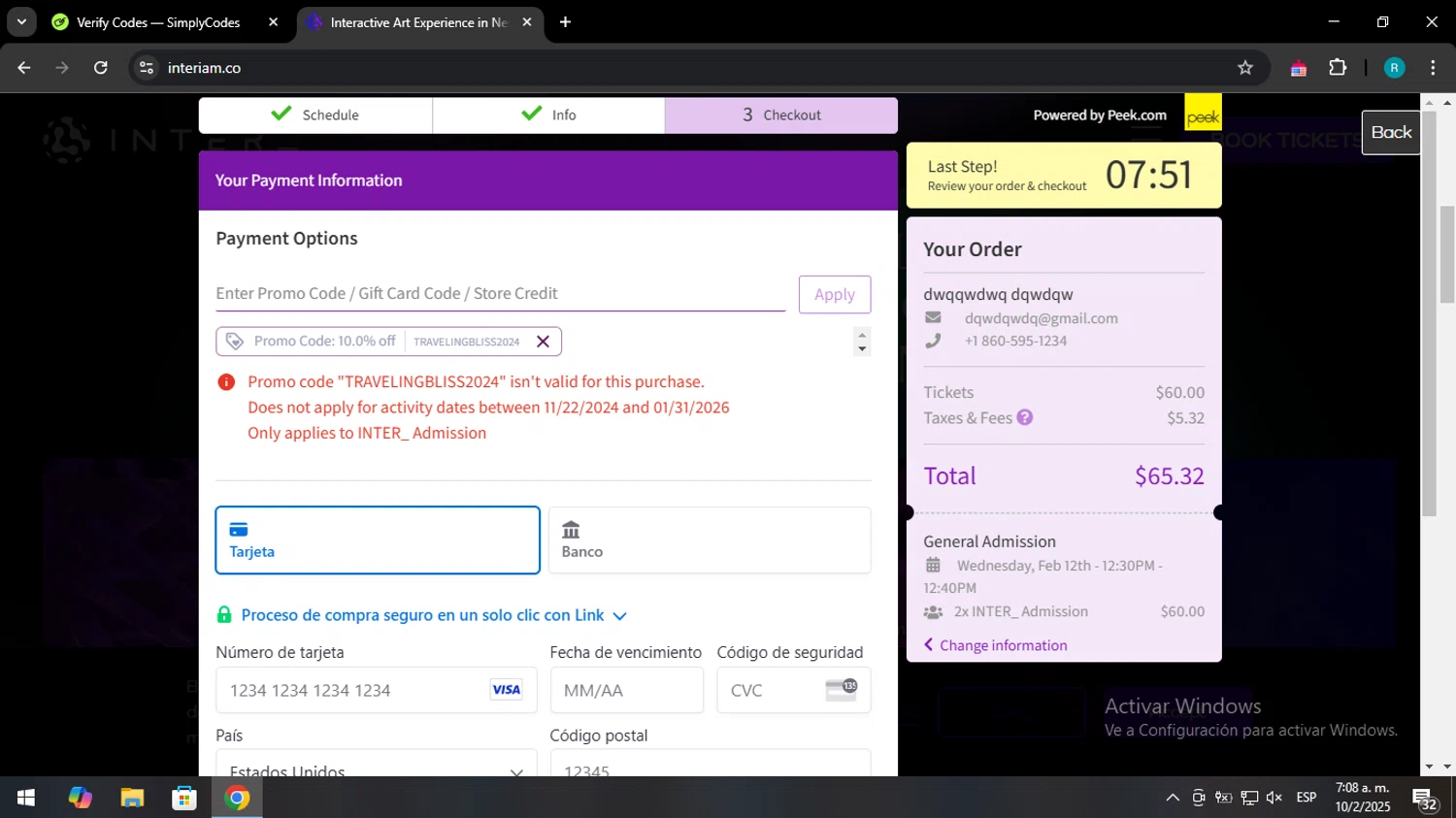Click the promo code tag icon
The height and width of the screenshot is (818, 1456).
(234, 342)
